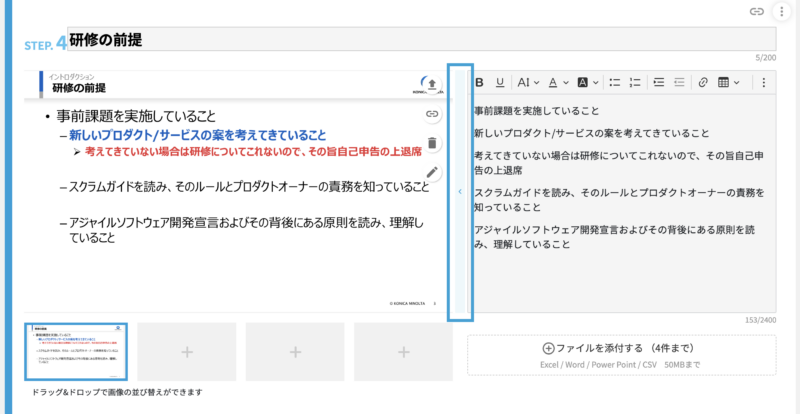The width and height of the screenshot is (800, 414).
Task: Open the font color dropdown
Action: (x=556, y=82)
